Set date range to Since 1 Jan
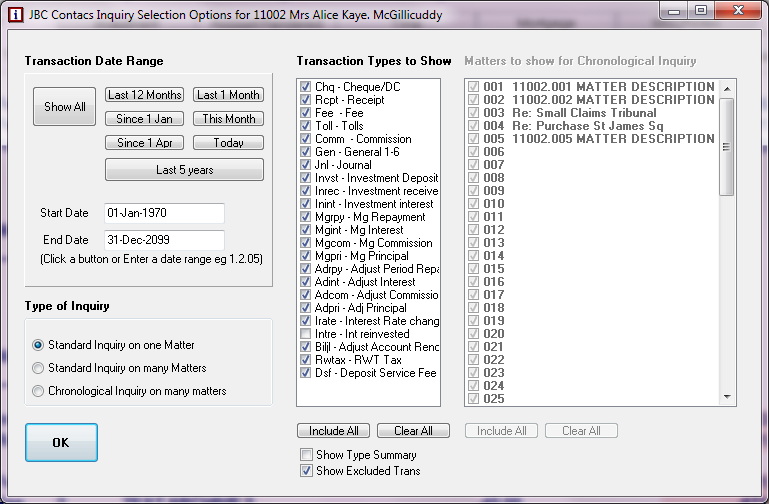 [145, 119]
